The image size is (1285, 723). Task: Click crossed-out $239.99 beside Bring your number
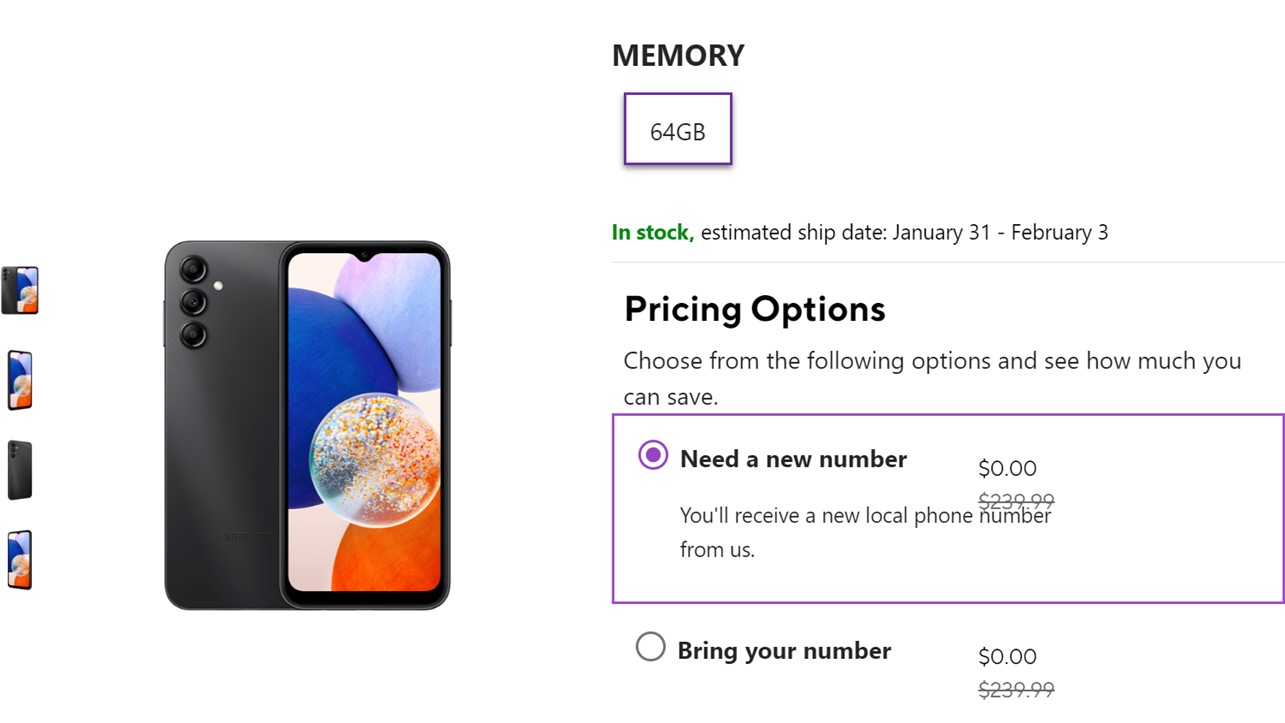(x=1016, y=689)
